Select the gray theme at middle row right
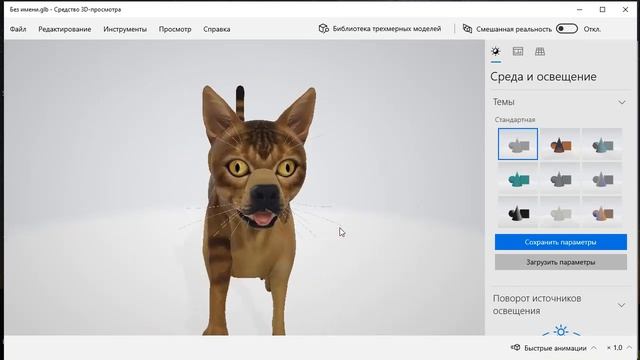Image resolution: width=640 pixels, height=360 pixels. [x=602, y=178]
